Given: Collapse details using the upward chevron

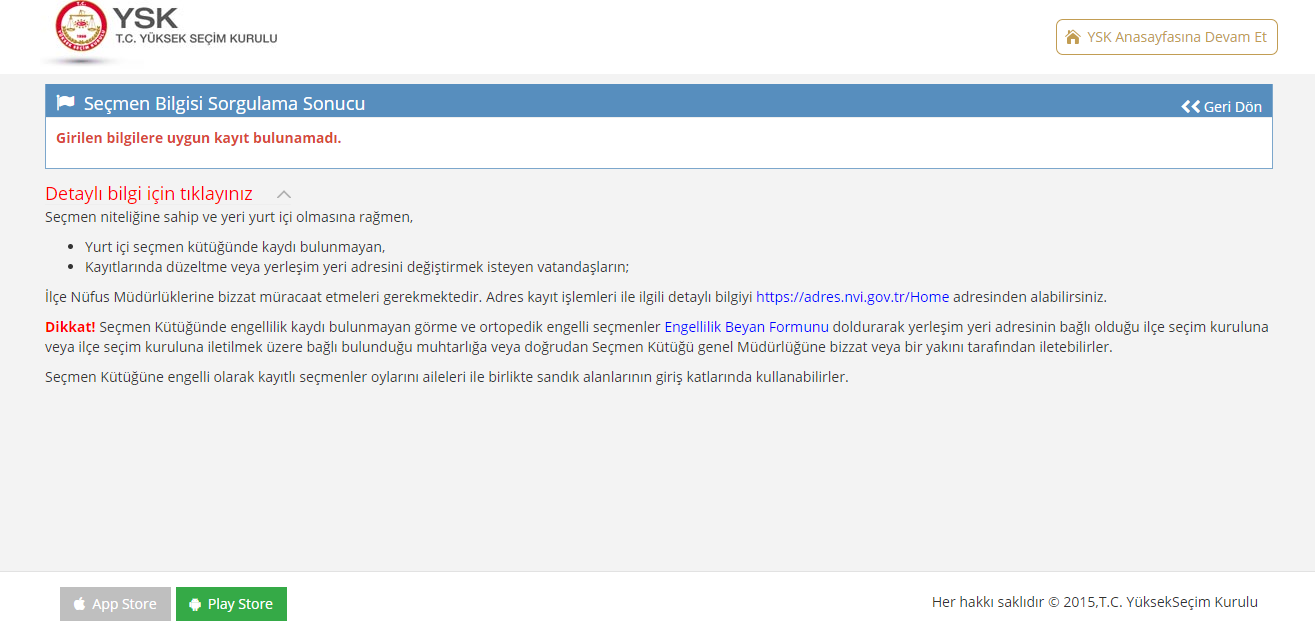Looking at the screenshot, I should pyautogui.click(x=284, y=194).
